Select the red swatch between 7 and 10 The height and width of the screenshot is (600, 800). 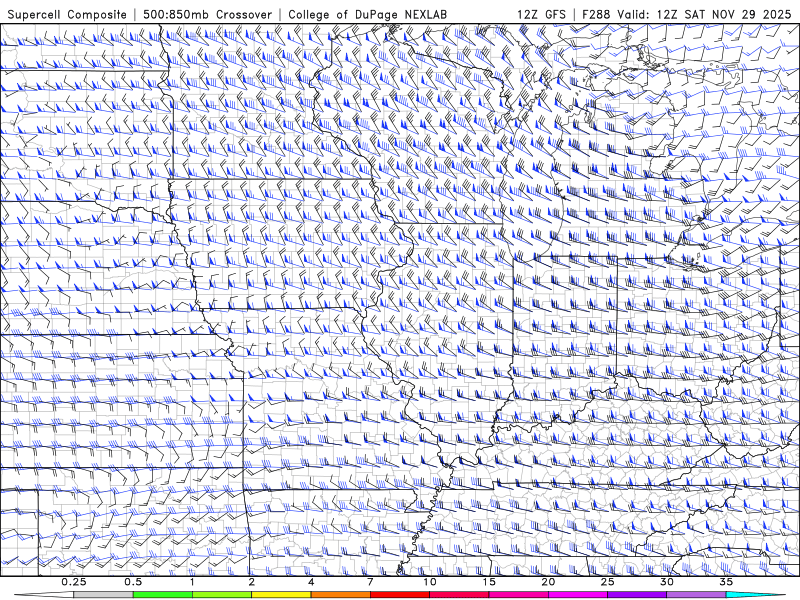click(400, 595)
